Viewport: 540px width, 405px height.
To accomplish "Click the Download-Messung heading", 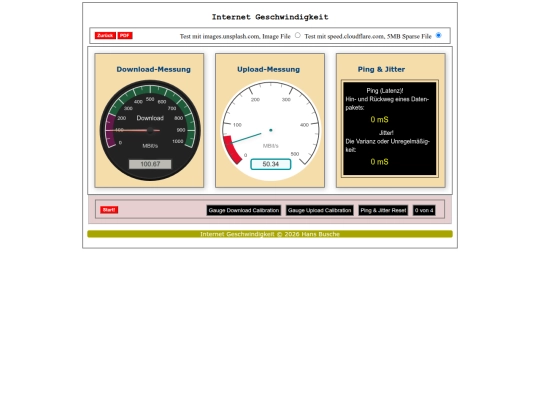I will 154,69.
